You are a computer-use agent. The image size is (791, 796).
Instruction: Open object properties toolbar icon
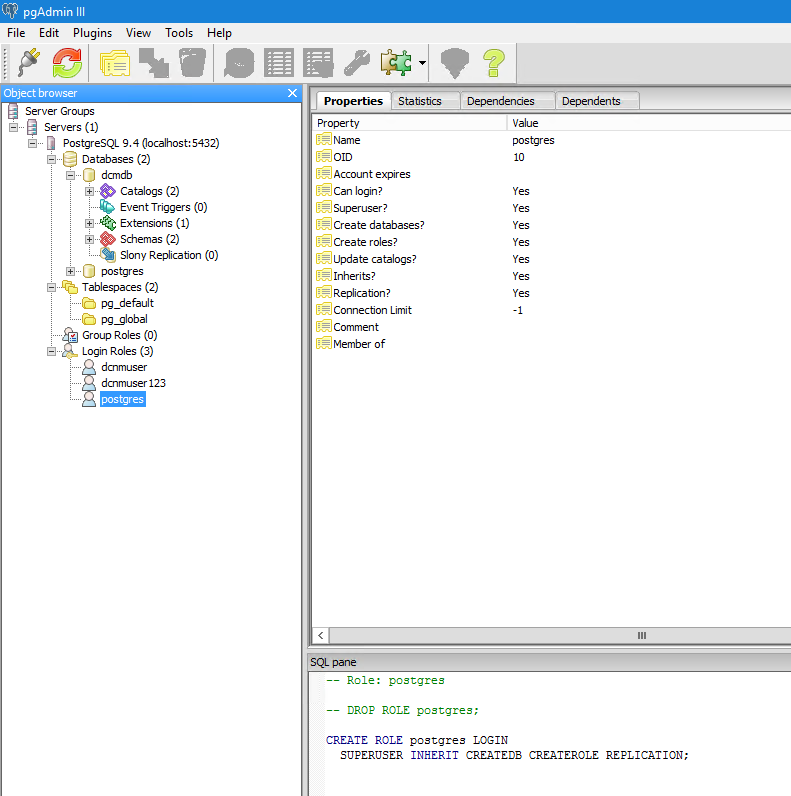115,62
